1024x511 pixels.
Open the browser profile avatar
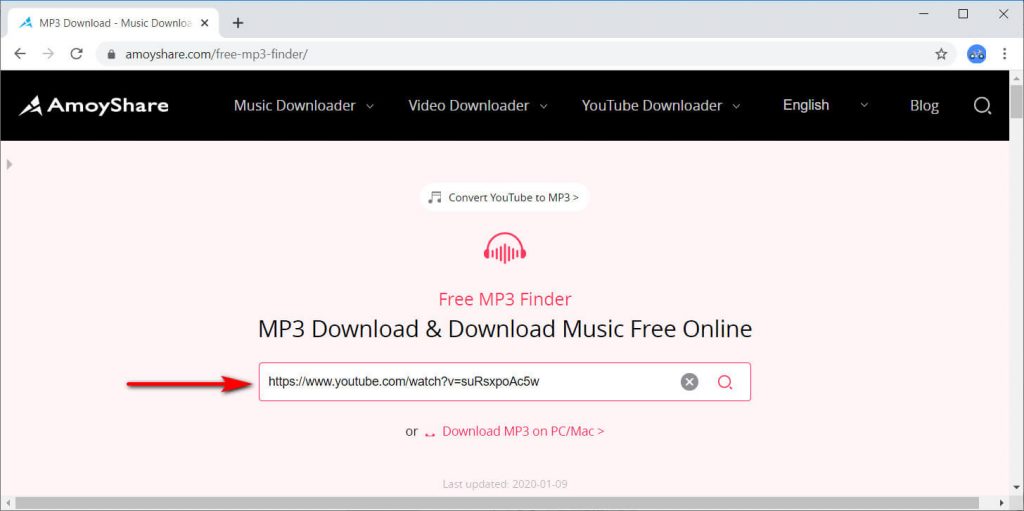click(x=976, y=54)
